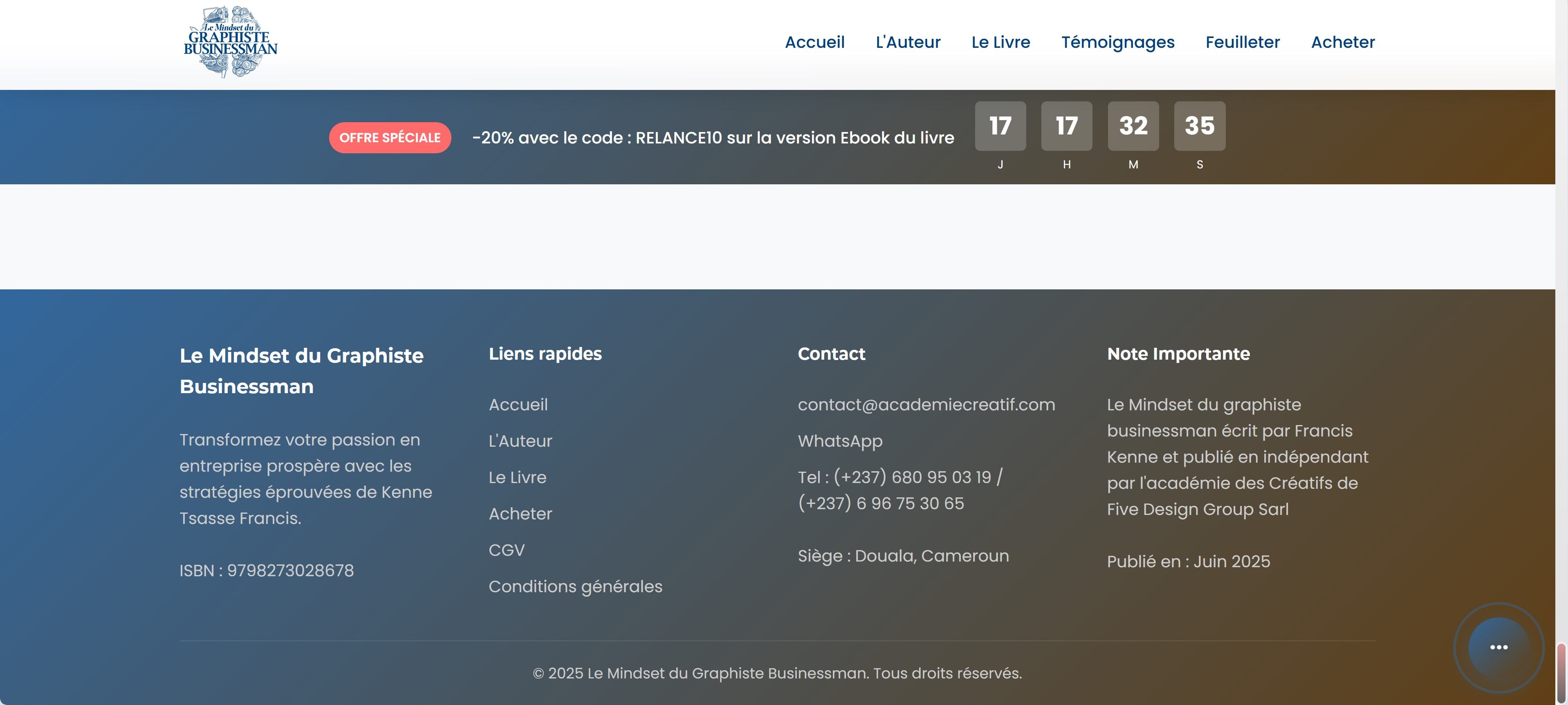This screenshot has width=1568, height=705.
Task: Open CGV footer link
Action: (507, 550)
